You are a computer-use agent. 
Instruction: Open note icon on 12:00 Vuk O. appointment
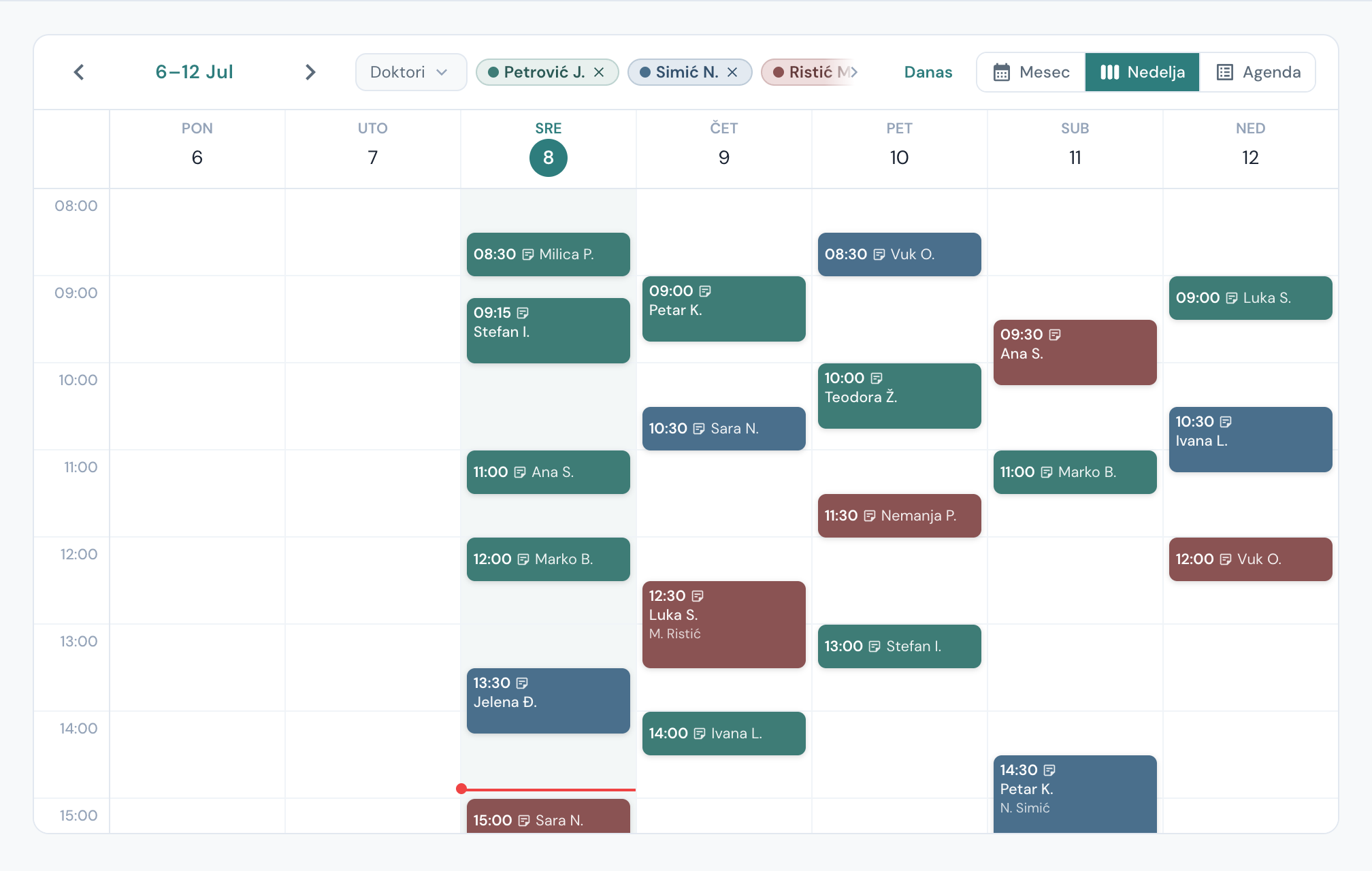pos(1226,559)
